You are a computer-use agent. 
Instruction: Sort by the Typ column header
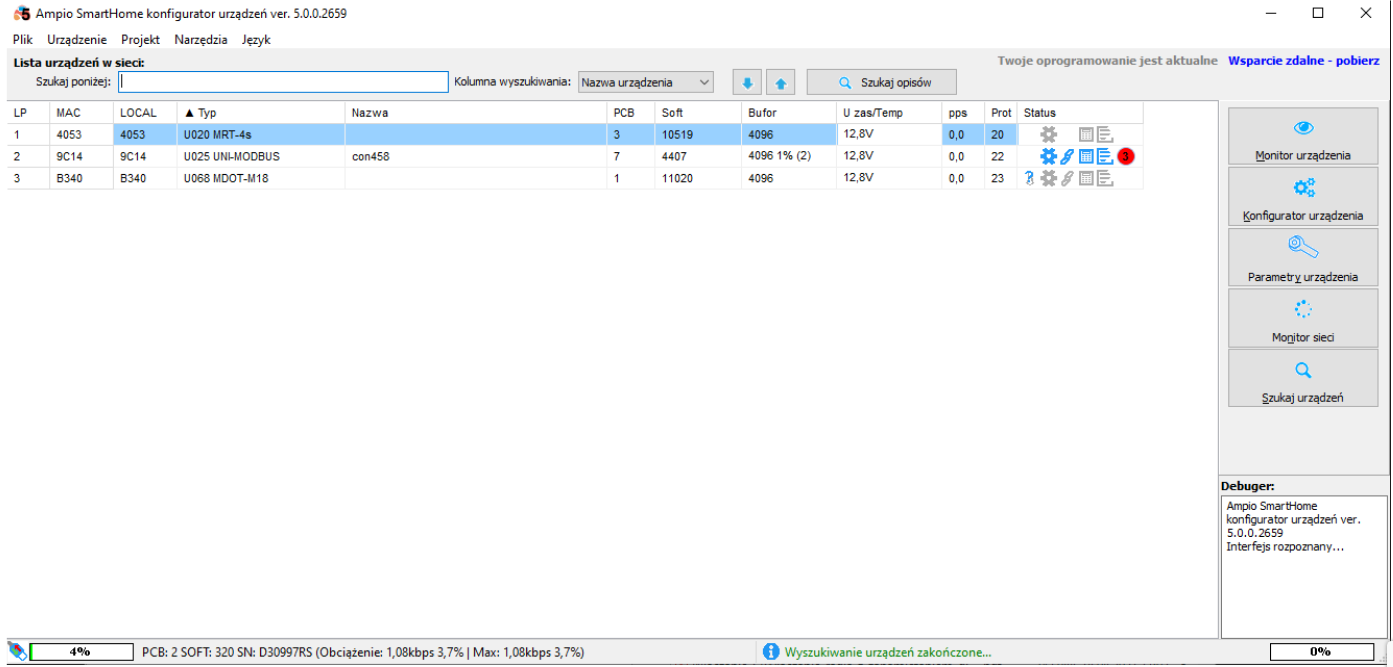click(261, 113)
